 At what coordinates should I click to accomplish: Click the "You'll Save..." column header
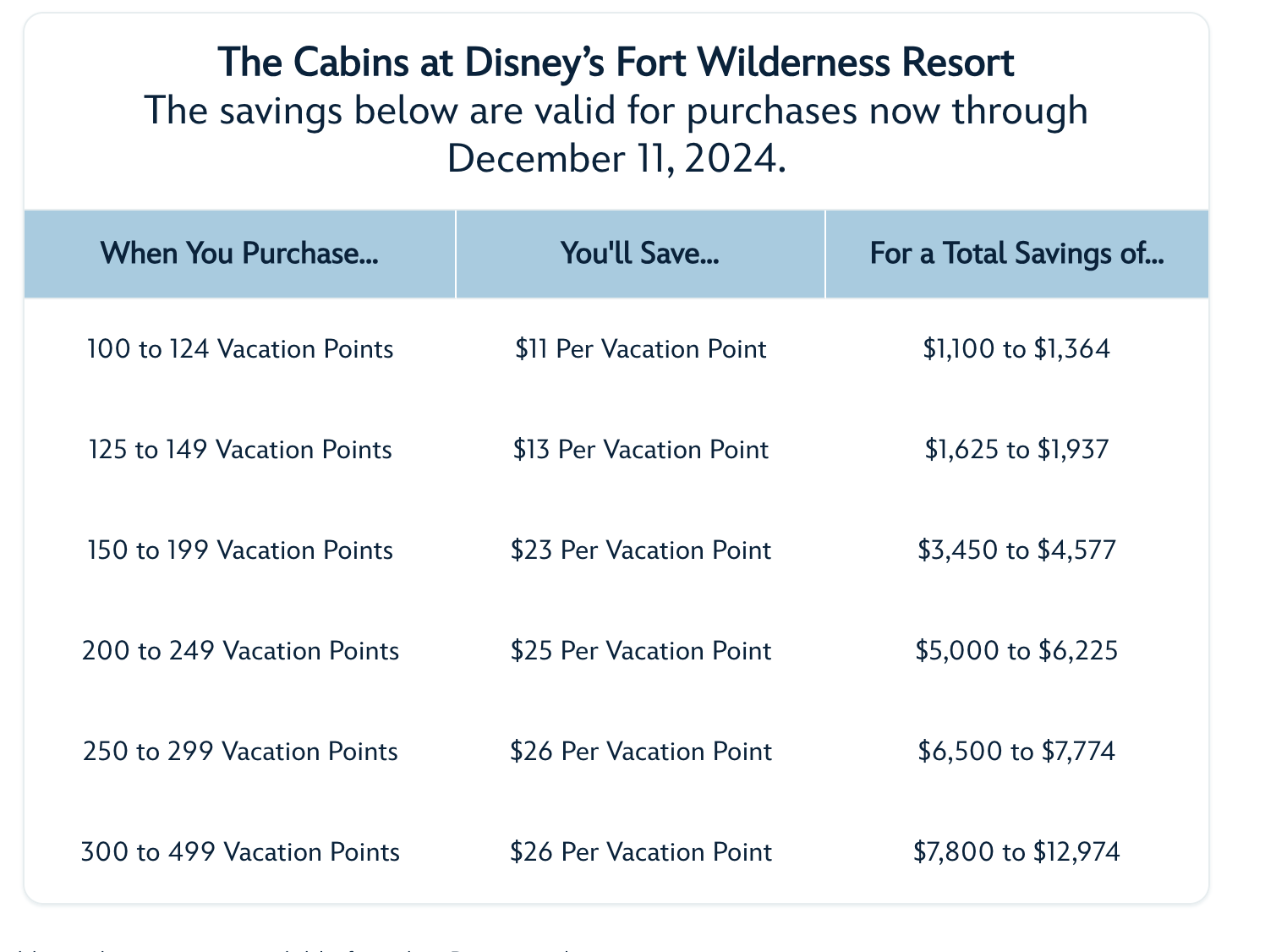tap(640, 253)
